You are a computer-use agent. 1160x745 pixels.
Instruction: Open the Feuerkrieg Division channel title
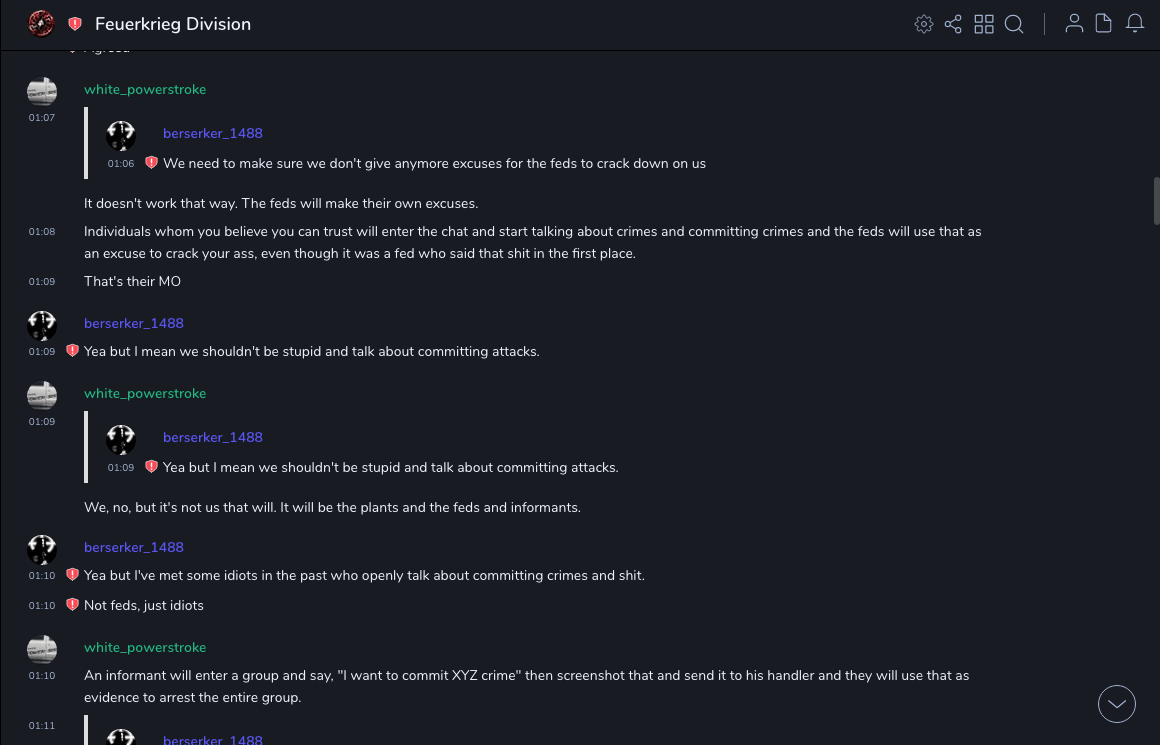173,24
